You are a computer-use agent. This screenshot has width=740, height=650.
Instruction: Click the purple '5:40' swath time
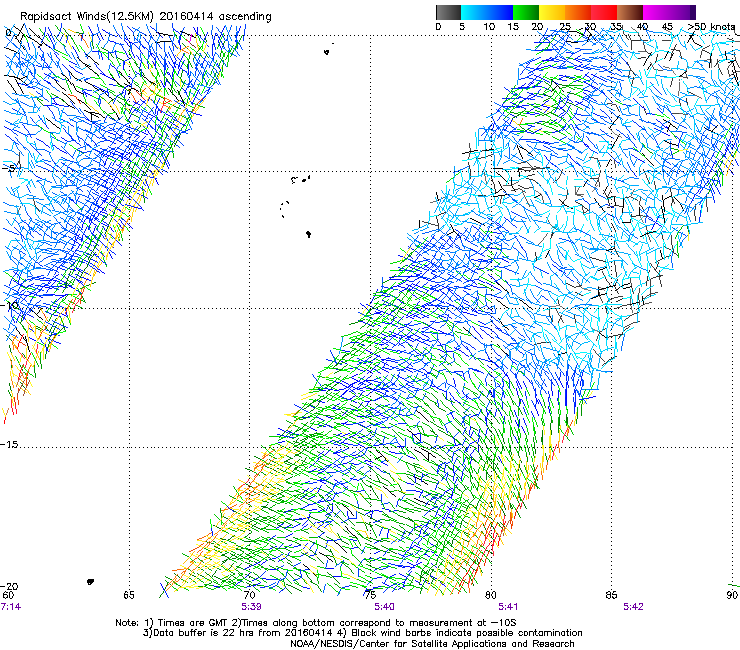point(384,607)
